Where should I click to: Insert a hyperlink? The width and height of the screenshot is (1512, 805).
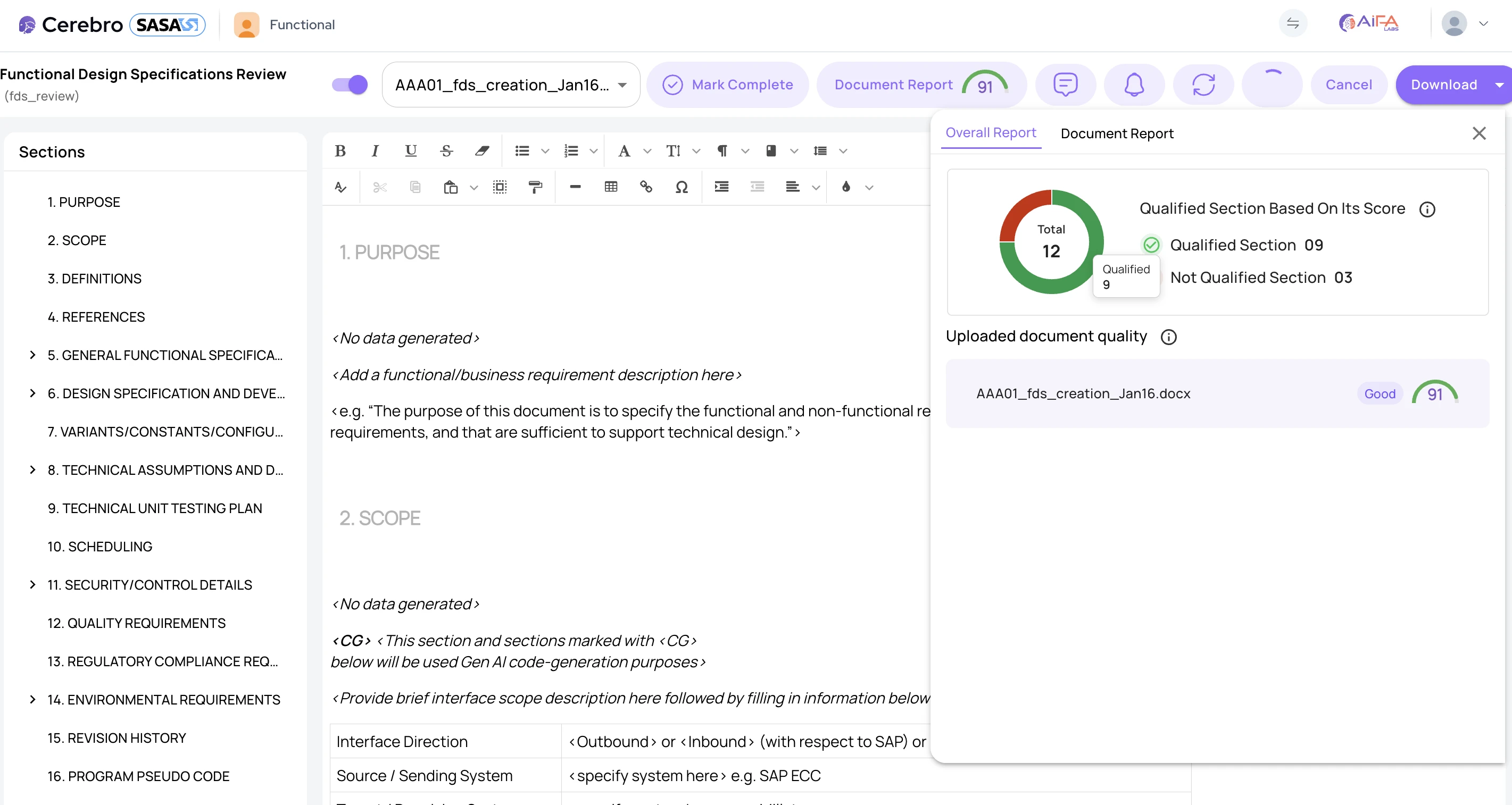(x=646, y=187)
